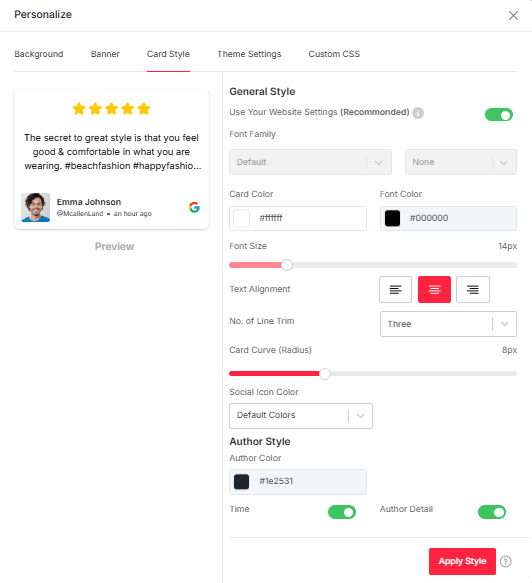Viewport: 532px width, 583px height.
Task: Toggle Use Your Website Settings switch
Action: (499, 115)
